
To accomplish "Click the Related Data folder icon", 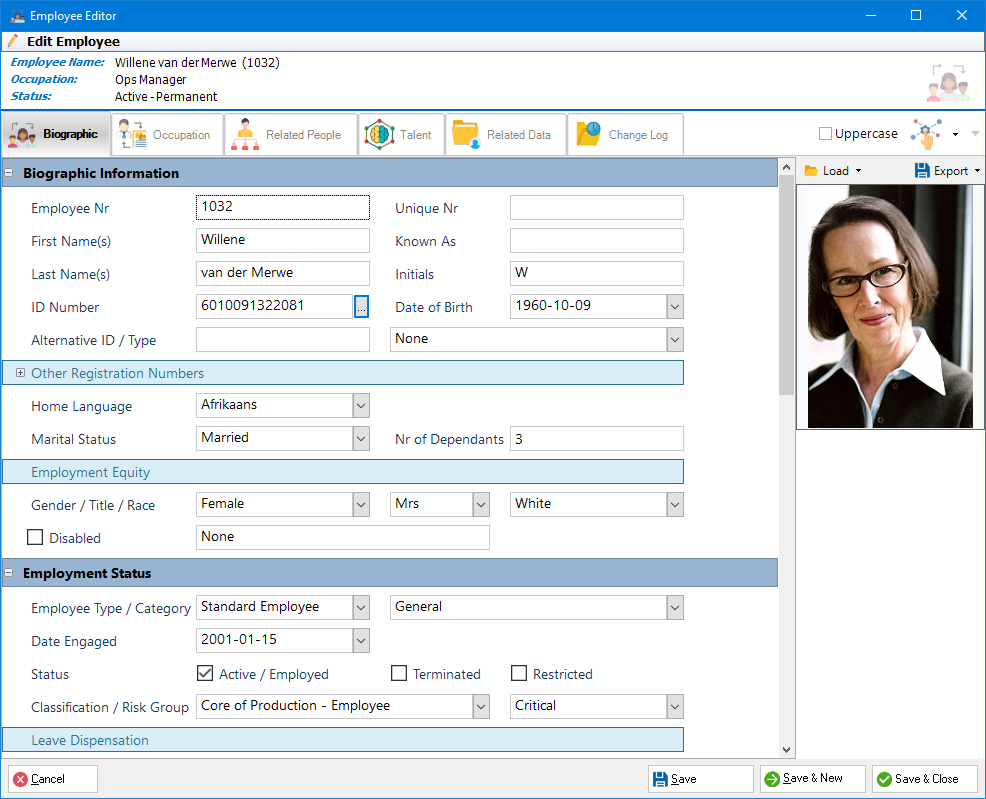I will tap(466, 134).
